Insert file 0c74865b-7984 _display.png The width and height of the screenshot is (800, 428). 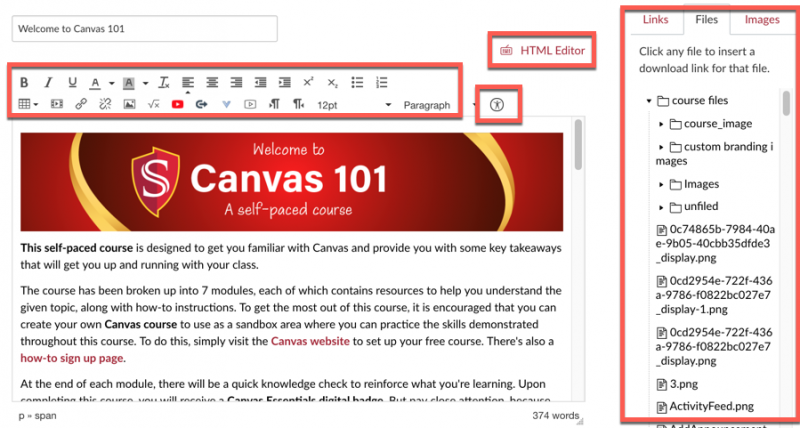tap(715, 243)
